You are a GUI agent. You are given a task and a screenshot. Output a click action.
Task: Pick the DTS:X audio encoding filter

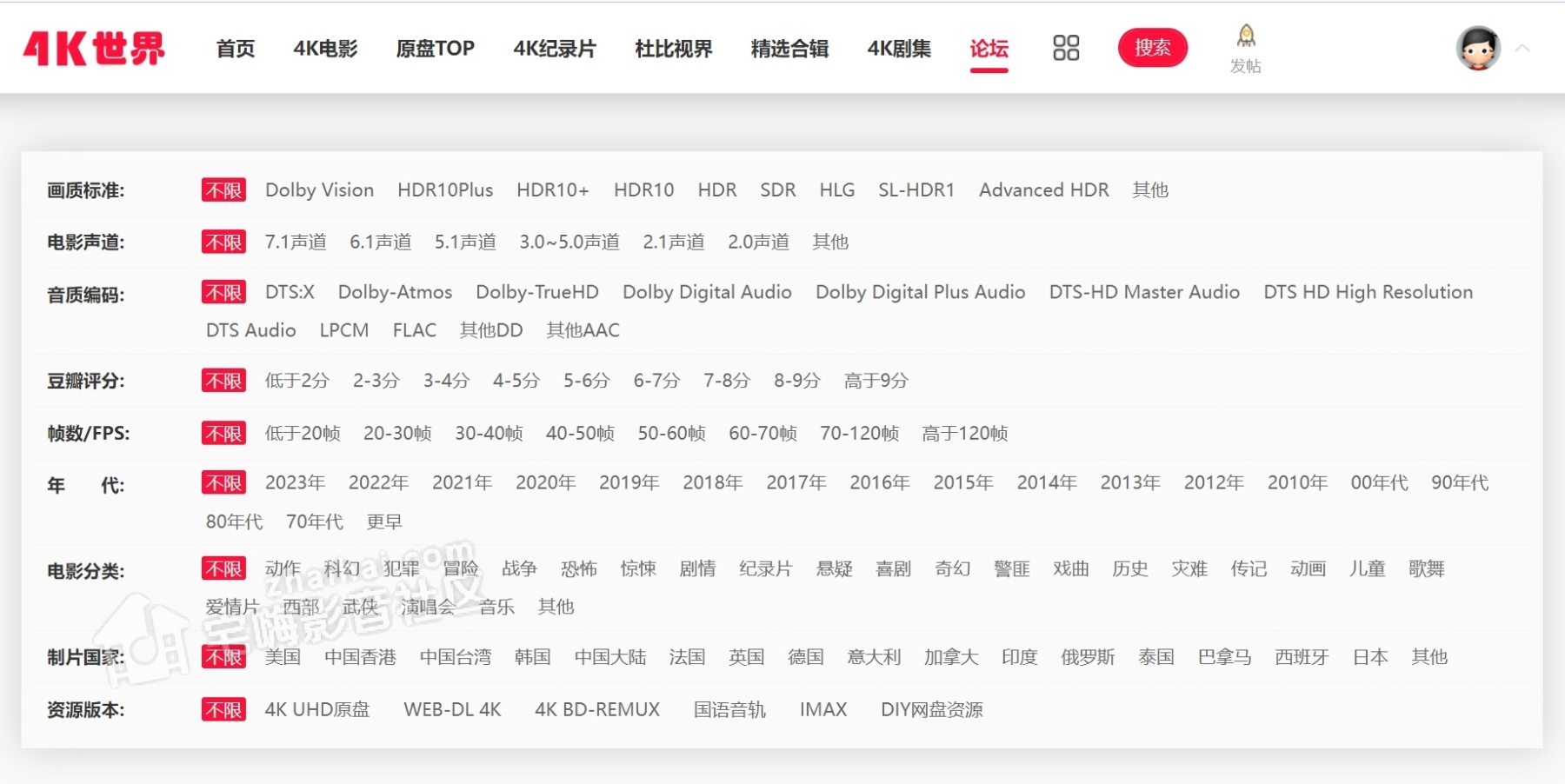coord(290,292)
